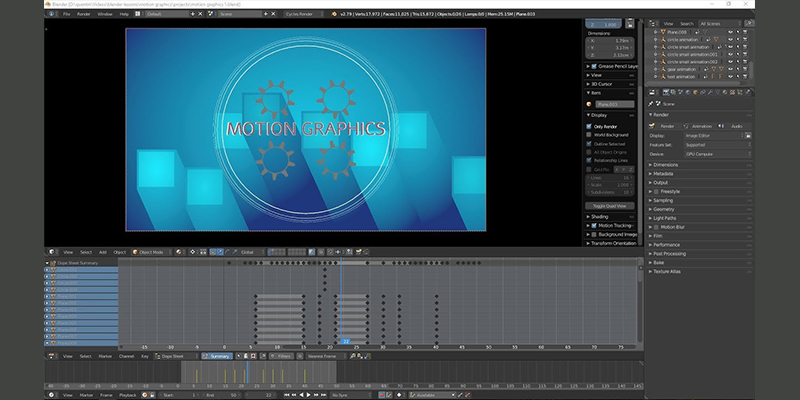
Task: Open the No Sync playback dropdown
Action: (x=351, y=395)
